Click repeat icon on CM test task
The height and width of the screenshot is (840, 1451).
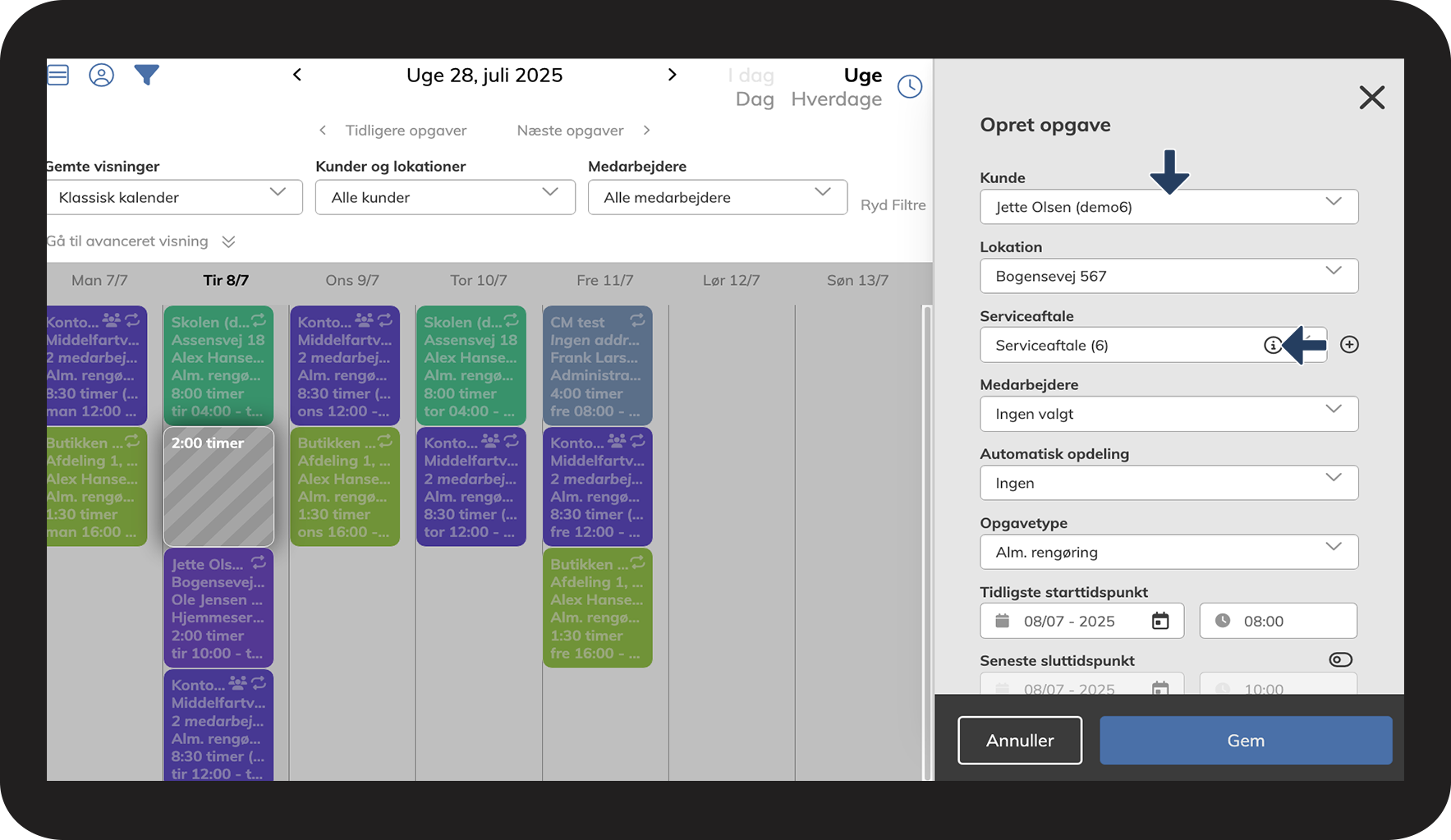637,320
